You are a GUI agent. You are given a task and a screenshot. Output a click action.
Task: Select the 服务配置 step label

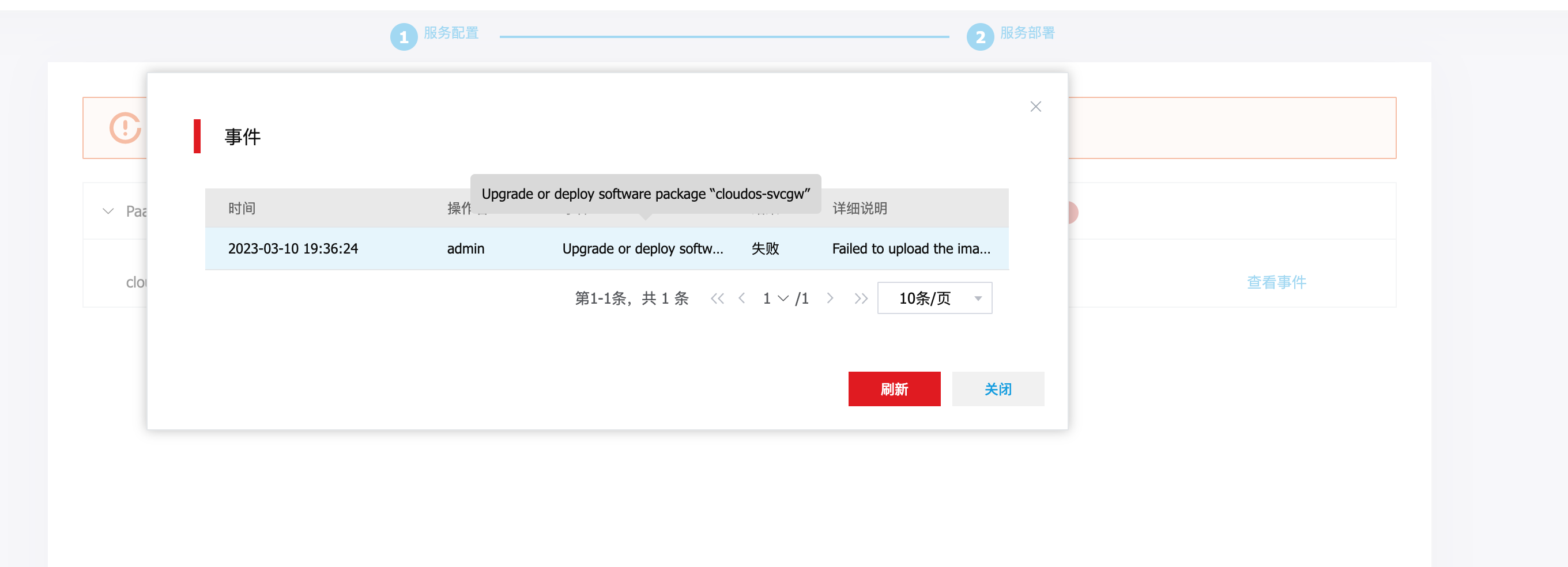tap(451, 33)
